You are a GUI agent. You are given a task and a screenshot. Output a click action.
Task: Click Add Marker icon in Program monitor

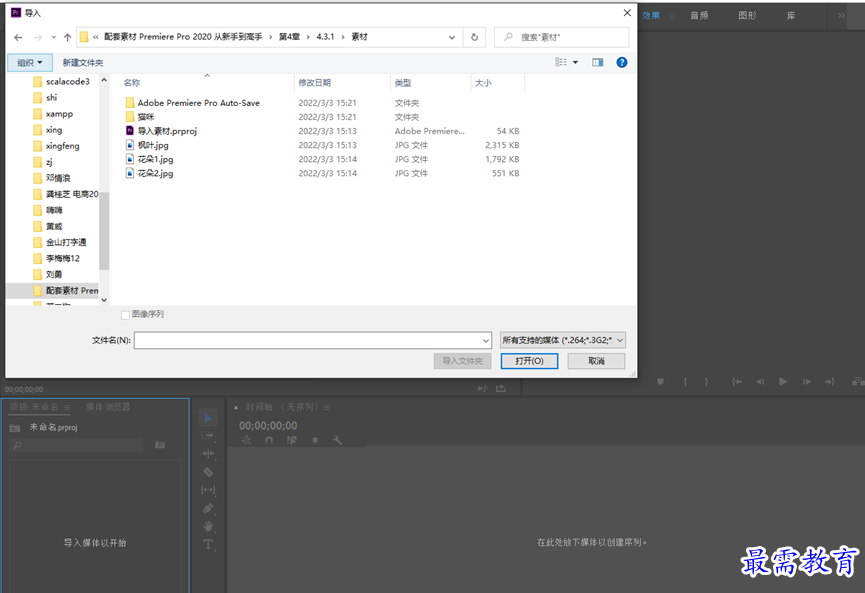[660, 382]
